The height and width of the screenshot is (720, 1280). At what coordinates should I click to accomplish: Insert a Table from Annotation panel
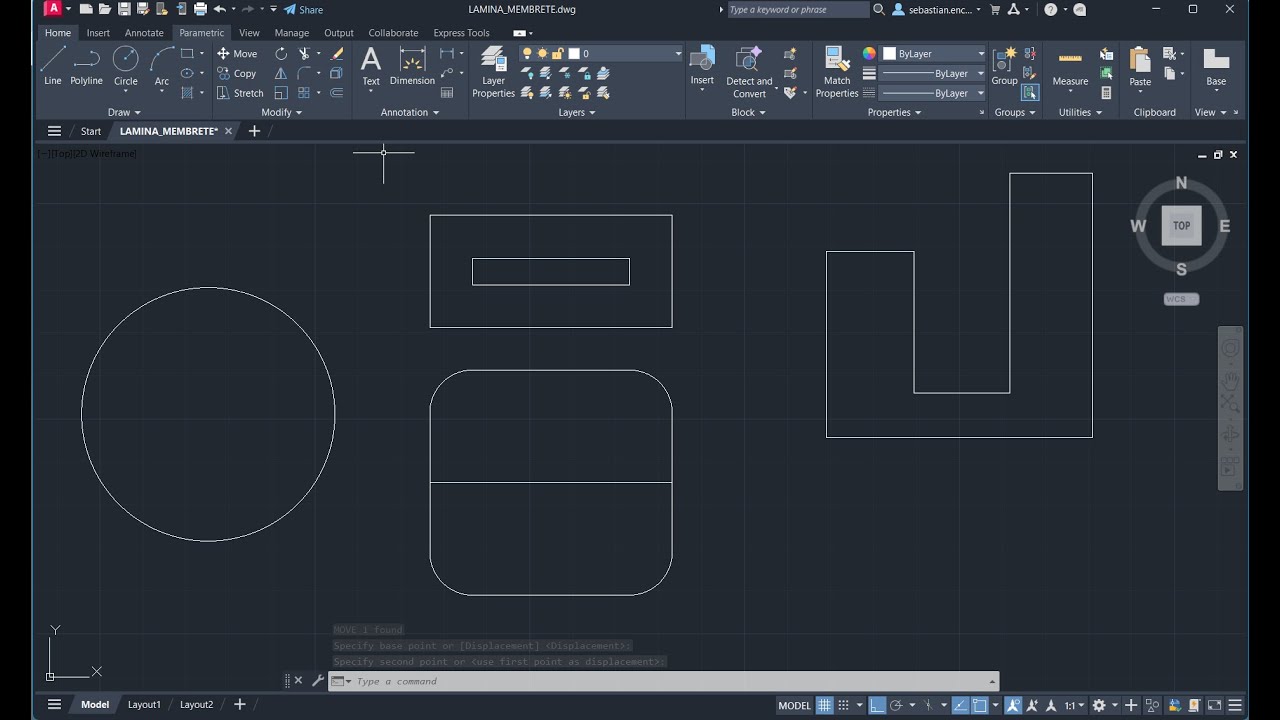(x=447, y=93)
